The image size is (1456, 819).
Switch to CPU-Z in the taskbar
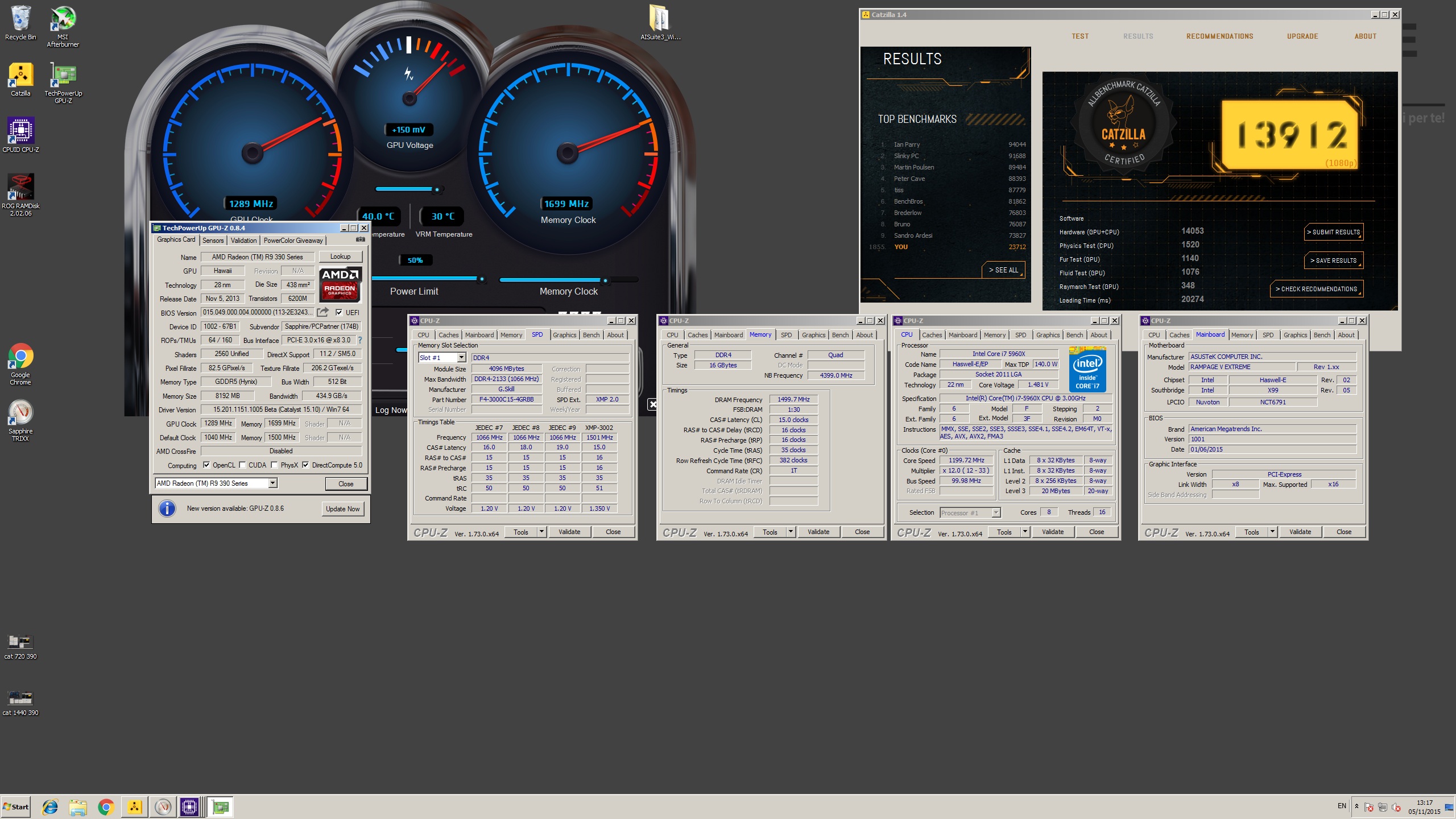coord(191,806)
